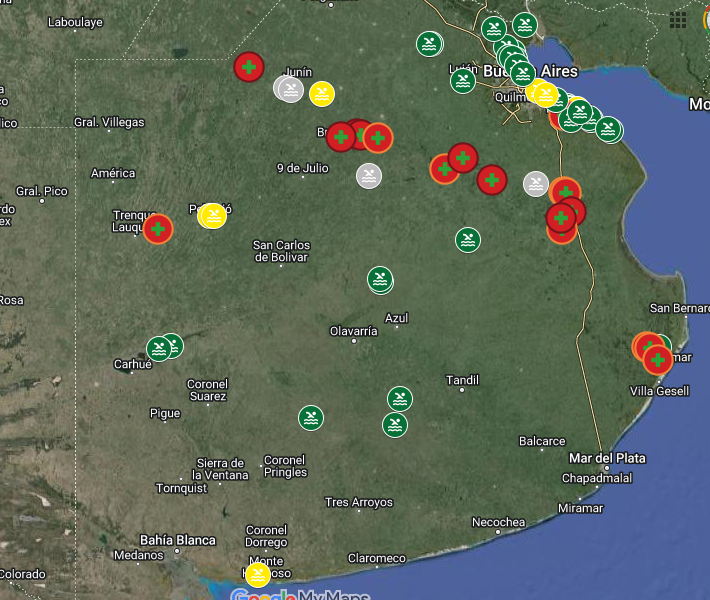Click the Olavarría city label

coord(354,331)
